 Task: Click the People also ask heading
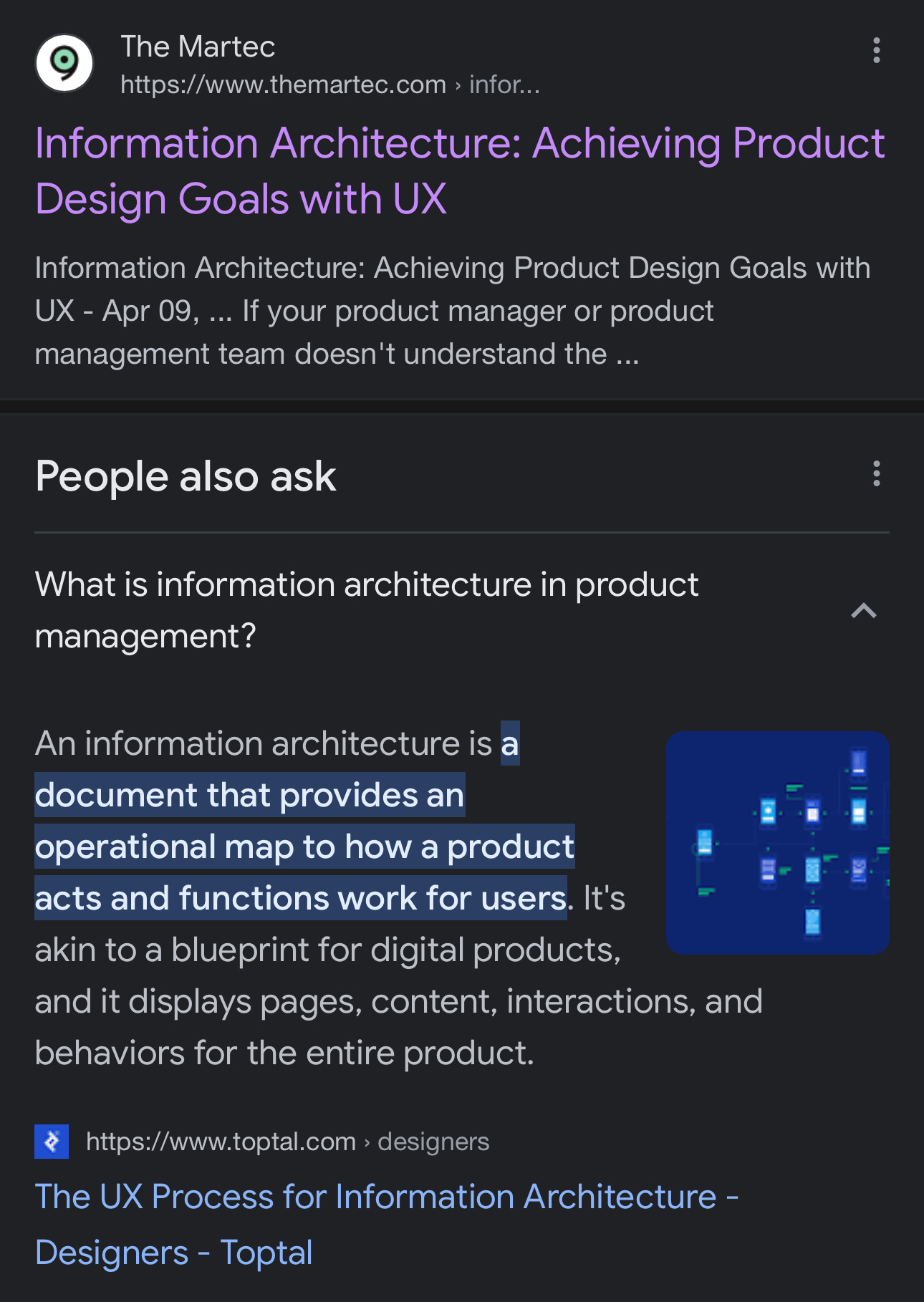(186, 476)
